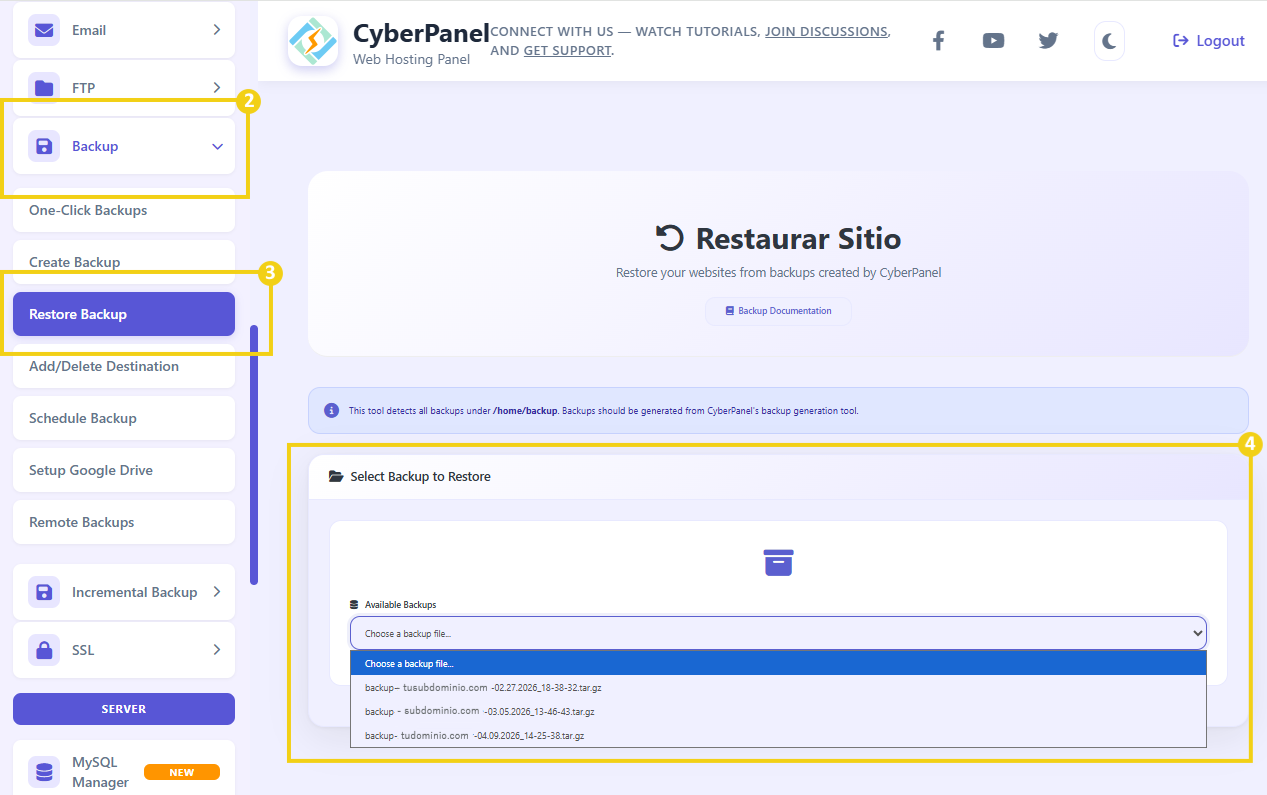Open One-Click Backups submenu item
Screen dimensions: 1267x795
124,210
